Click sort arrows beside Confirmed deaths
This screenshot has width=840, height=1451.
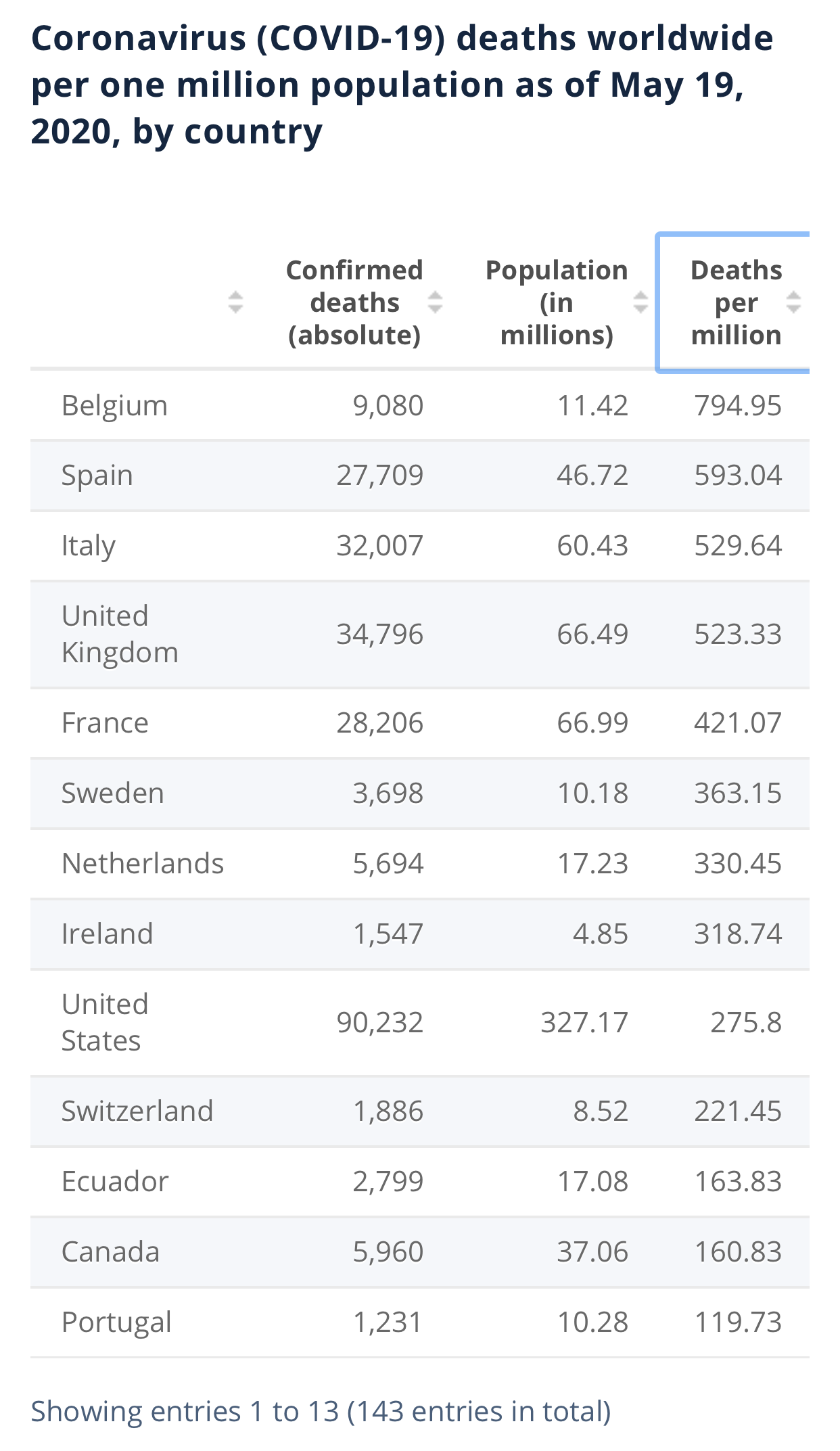[x=435, y=302]
